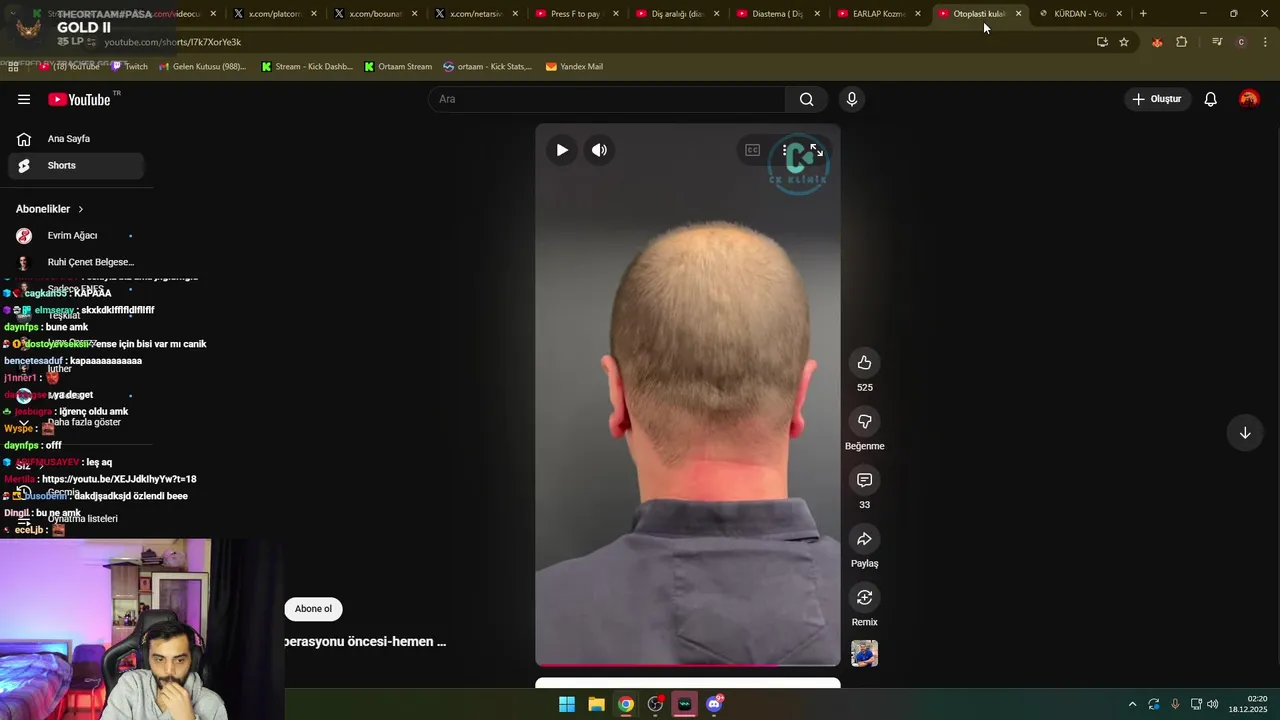Bookmark this page with star icon
Screen dimensions: 1280x720
[1124, 42]
